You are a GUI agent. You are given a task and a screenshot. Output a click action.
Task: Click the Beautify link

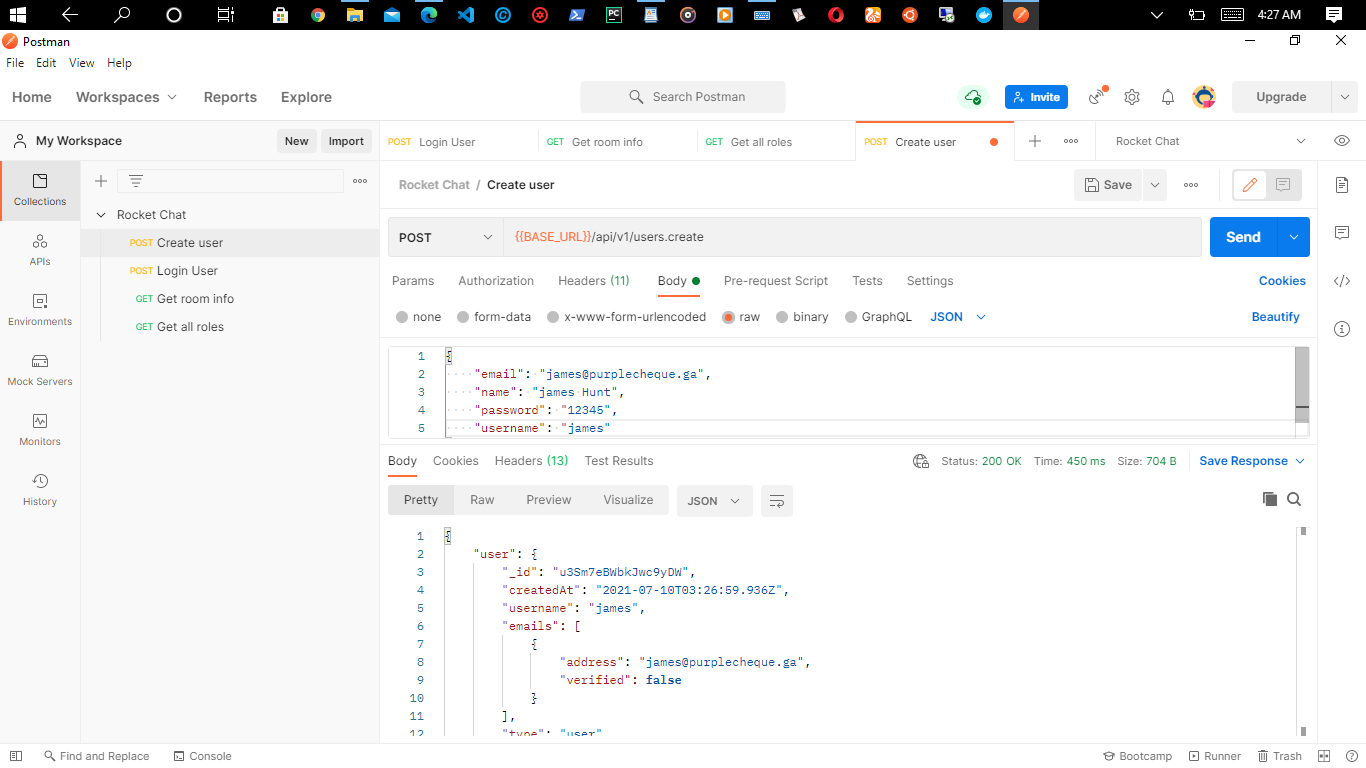point(1275,316)
